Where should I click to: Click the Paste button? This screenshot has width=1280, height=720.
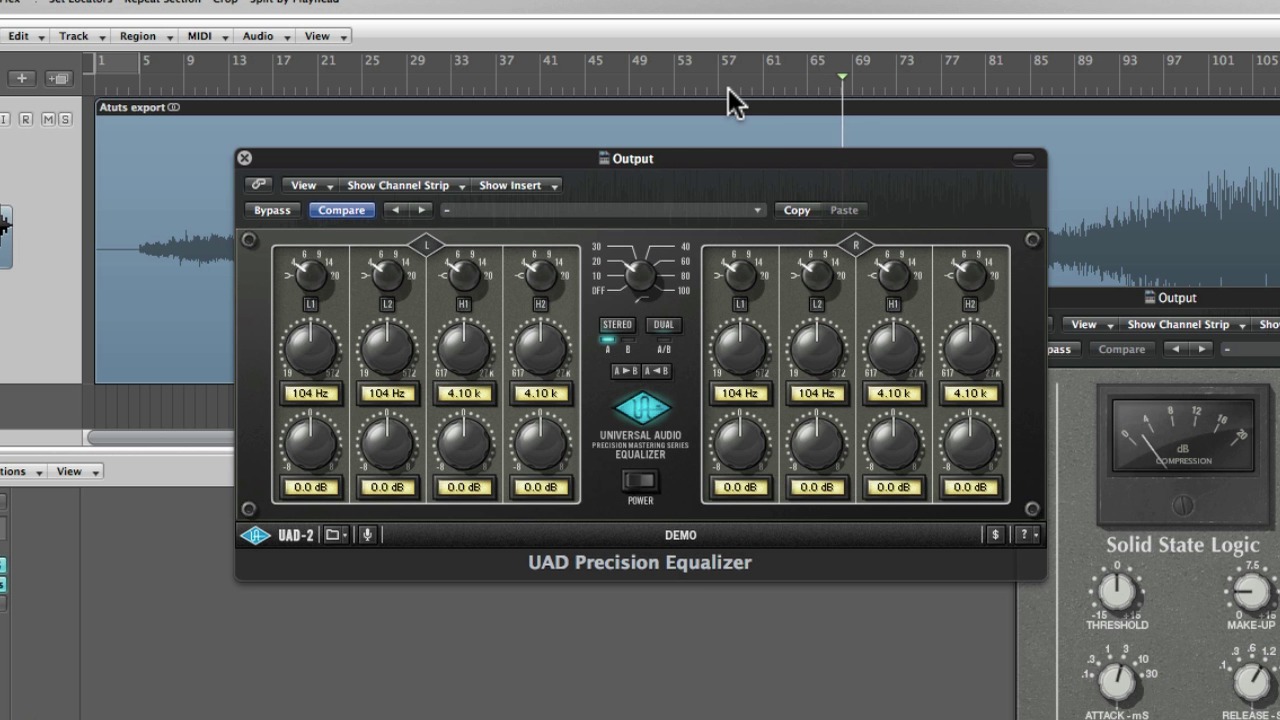[844, 210]
